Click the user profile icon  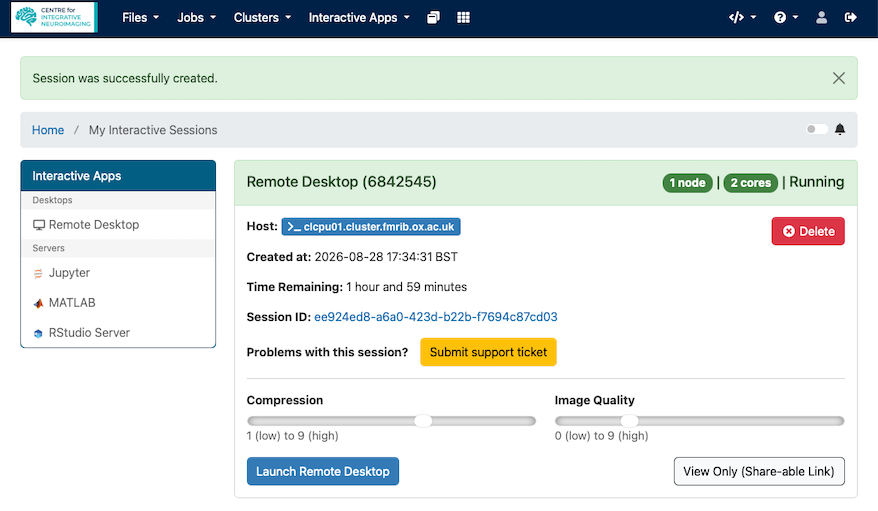(x=821, y=17)
